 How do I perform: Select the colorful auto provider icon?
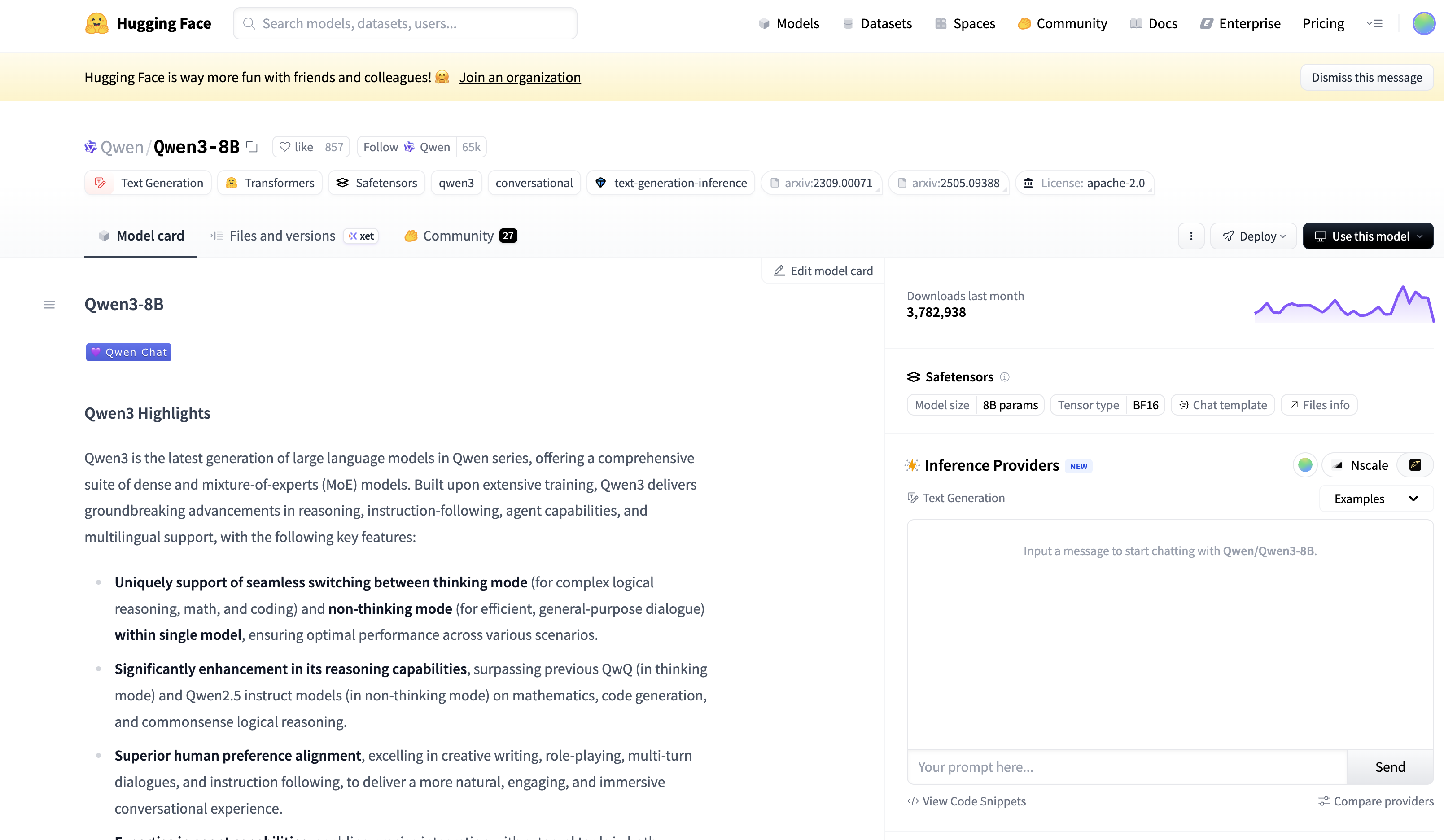(x=1305, y=465)
